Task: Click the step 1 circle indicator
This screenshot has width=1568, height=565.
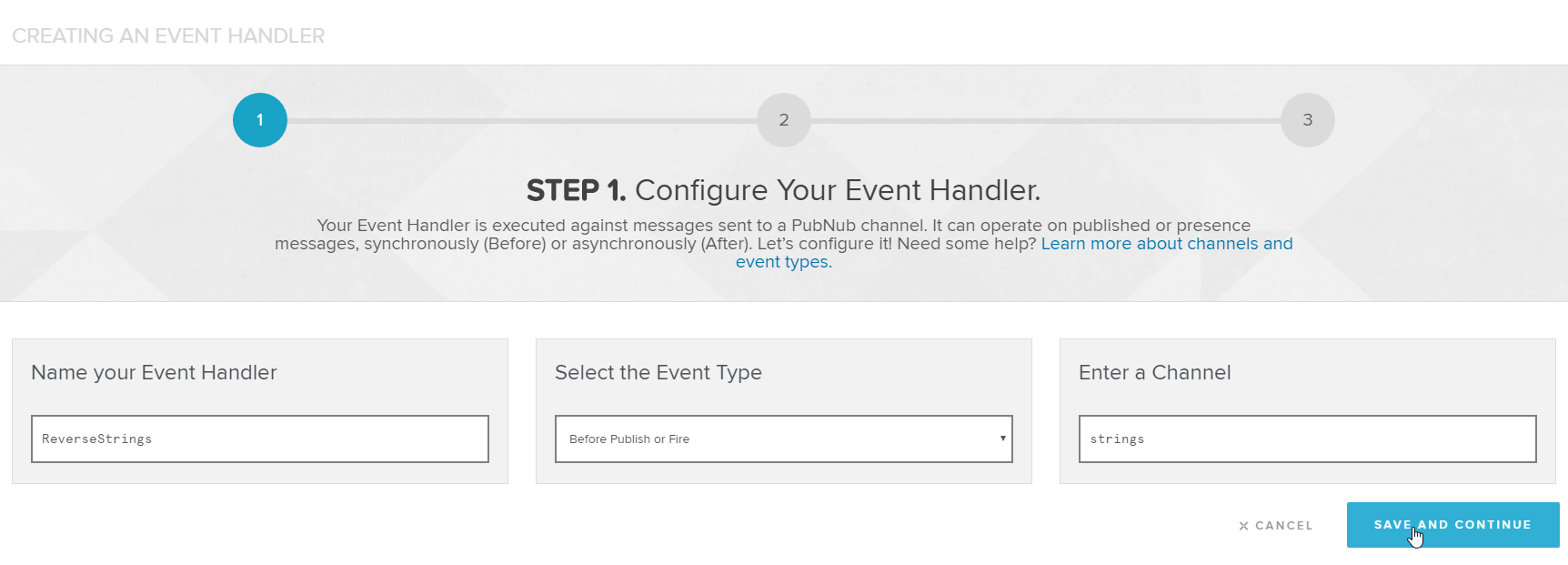Action: 260,120
